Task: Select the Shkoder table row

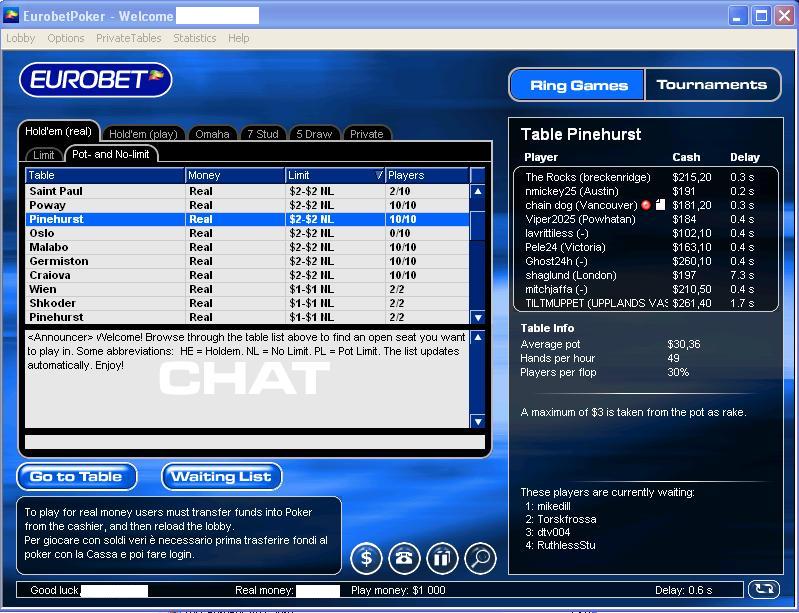Action: pyautogui.click(x=247, y=303)
